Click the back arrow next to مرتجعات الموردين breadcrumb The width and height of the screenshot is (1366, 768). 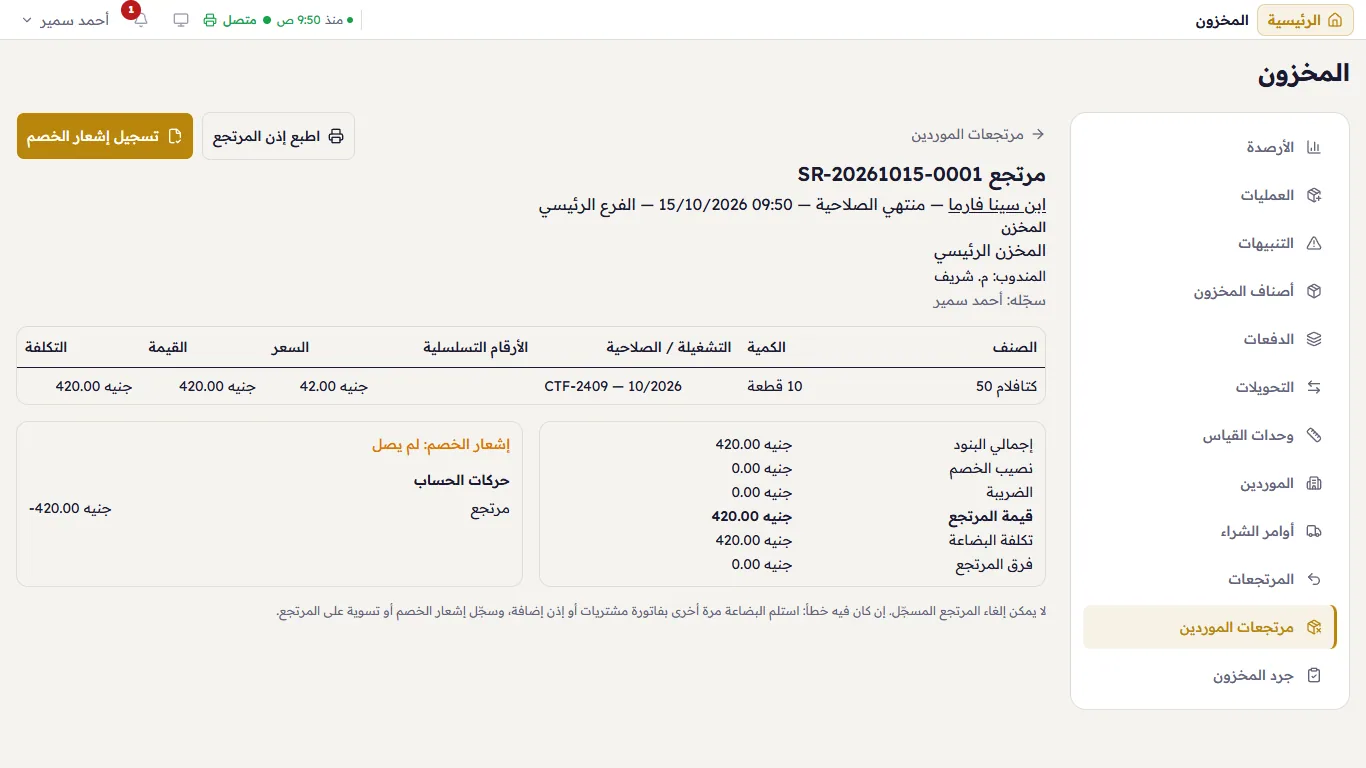[x=1038, y=133]
